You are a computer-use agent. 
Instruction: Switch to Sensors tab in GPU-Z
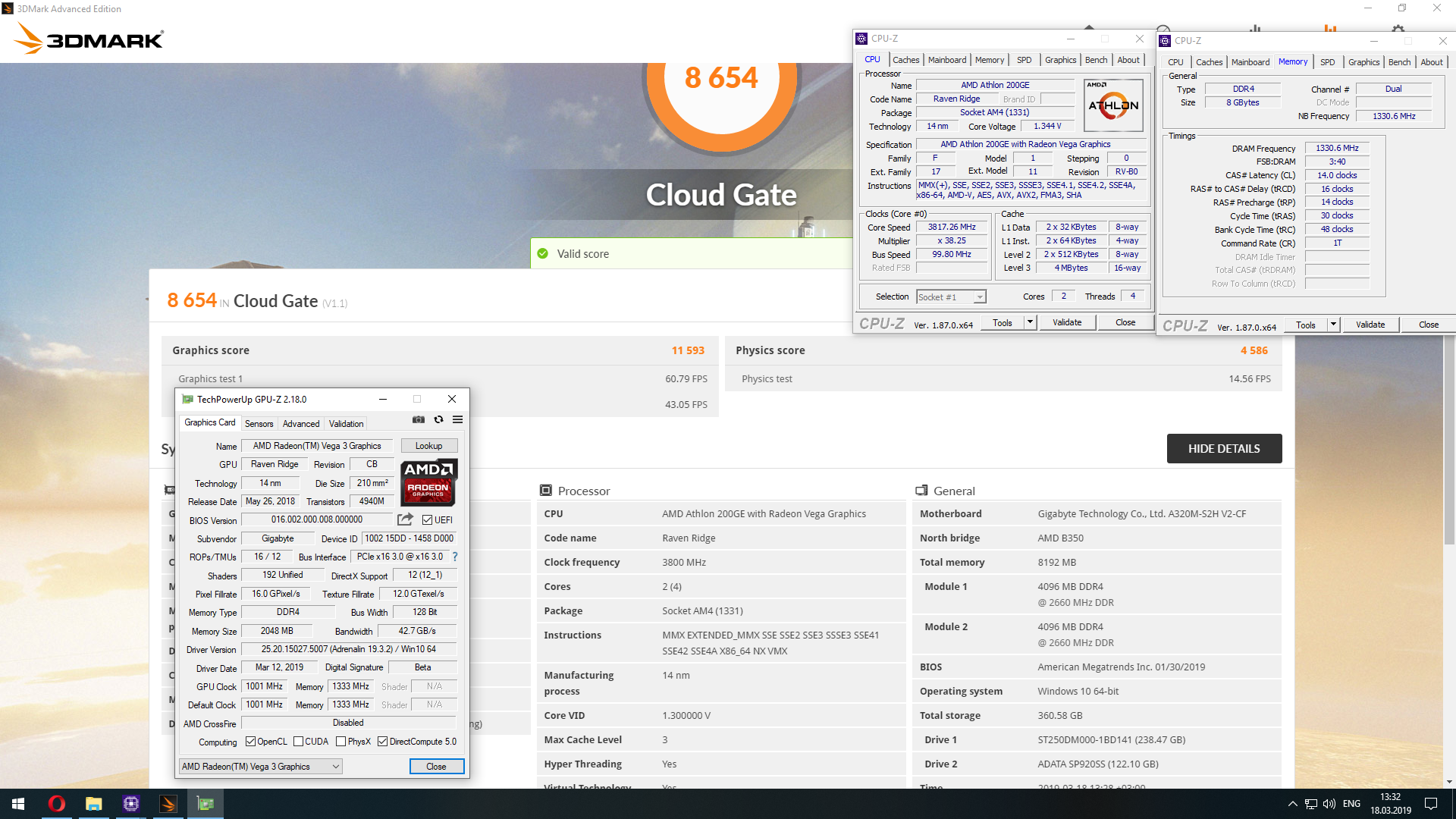[x=259, y=424]
